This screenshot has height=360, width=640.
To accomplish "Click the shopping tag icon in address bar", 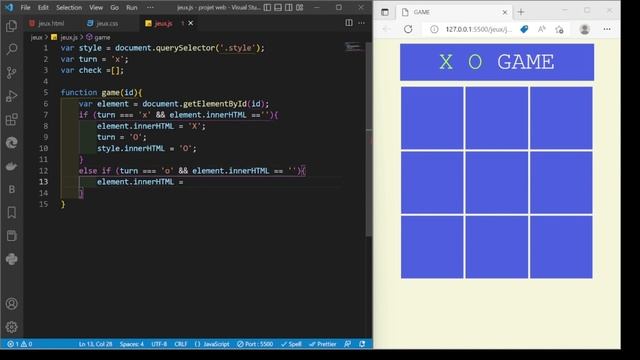I will pos(524,29).
